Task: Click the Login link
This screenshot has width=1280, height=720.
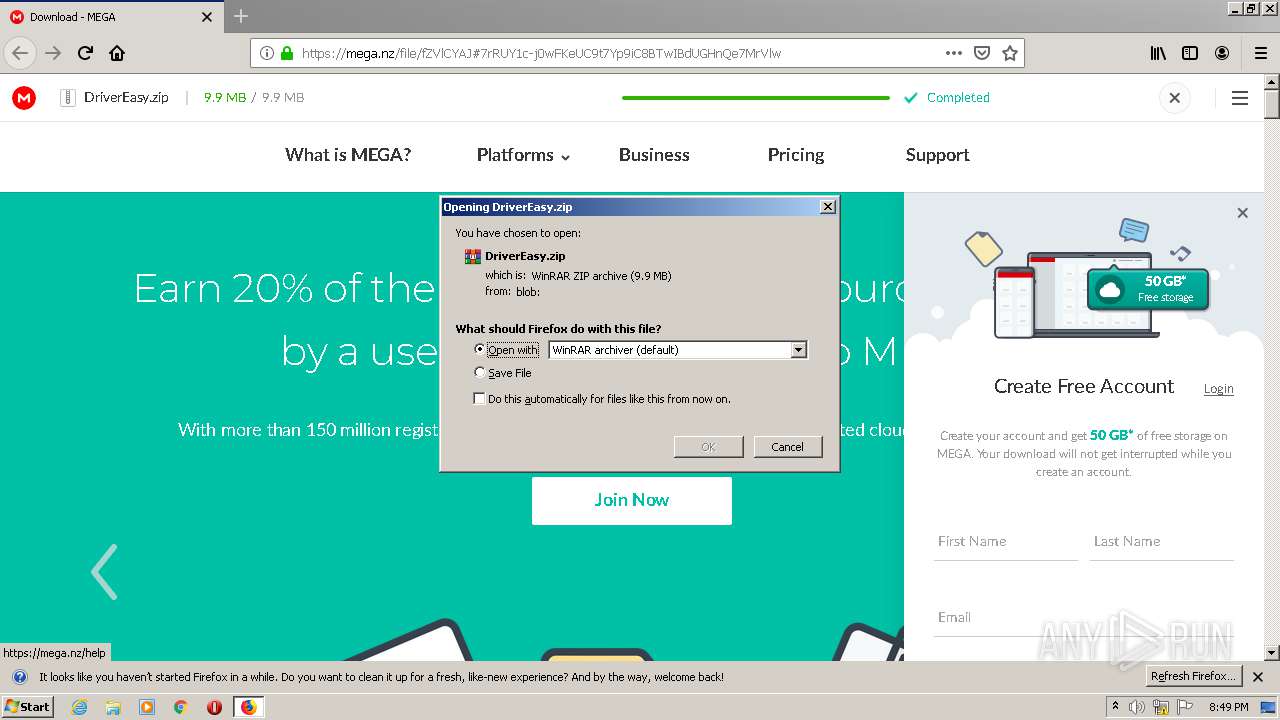Action: (x=1218, y=389)
